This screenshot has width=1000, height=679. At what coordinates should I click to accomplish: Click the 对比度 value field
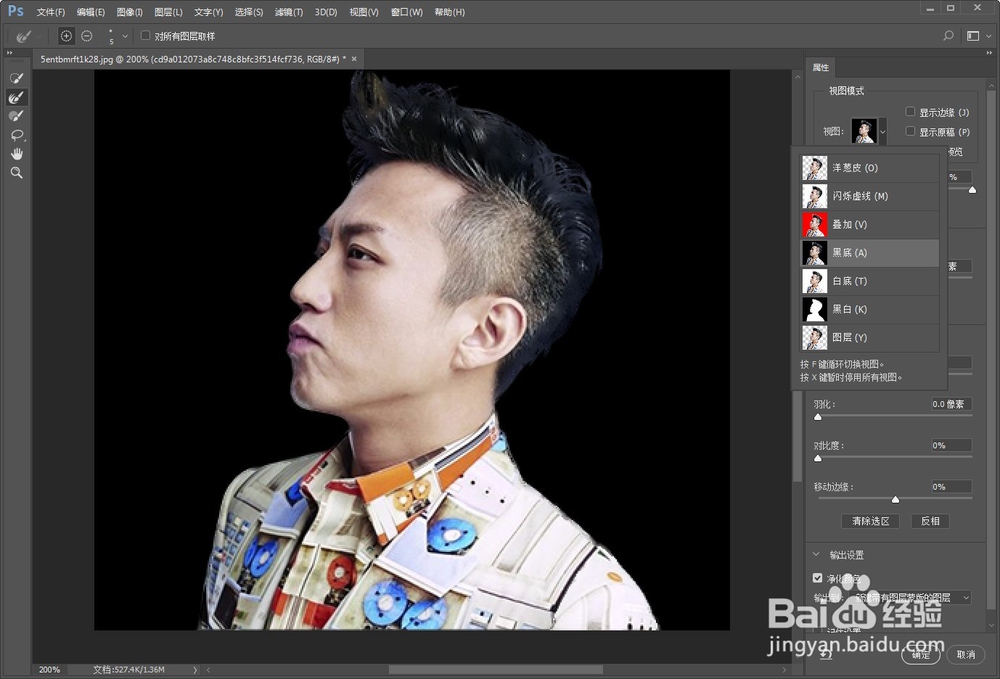(951, 446)
